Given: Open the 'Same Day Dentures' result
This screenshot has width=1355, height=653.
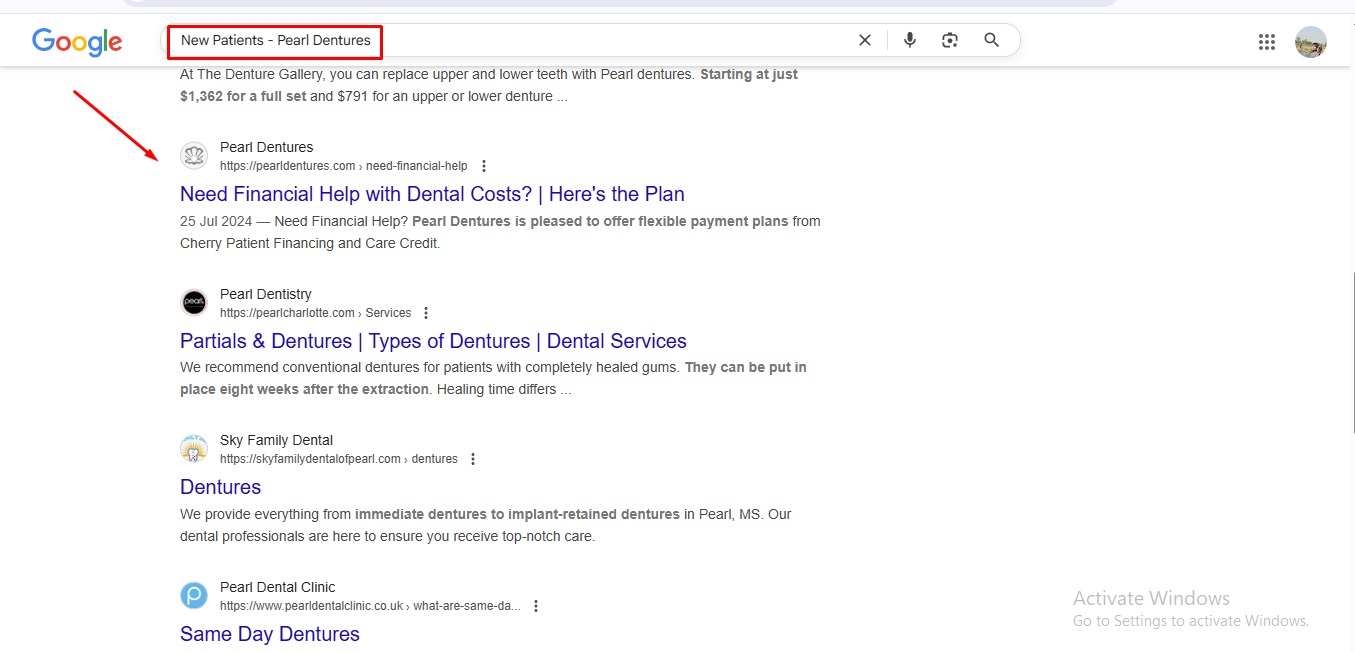Looking at the screenshot, I should (x=270, y=634).
